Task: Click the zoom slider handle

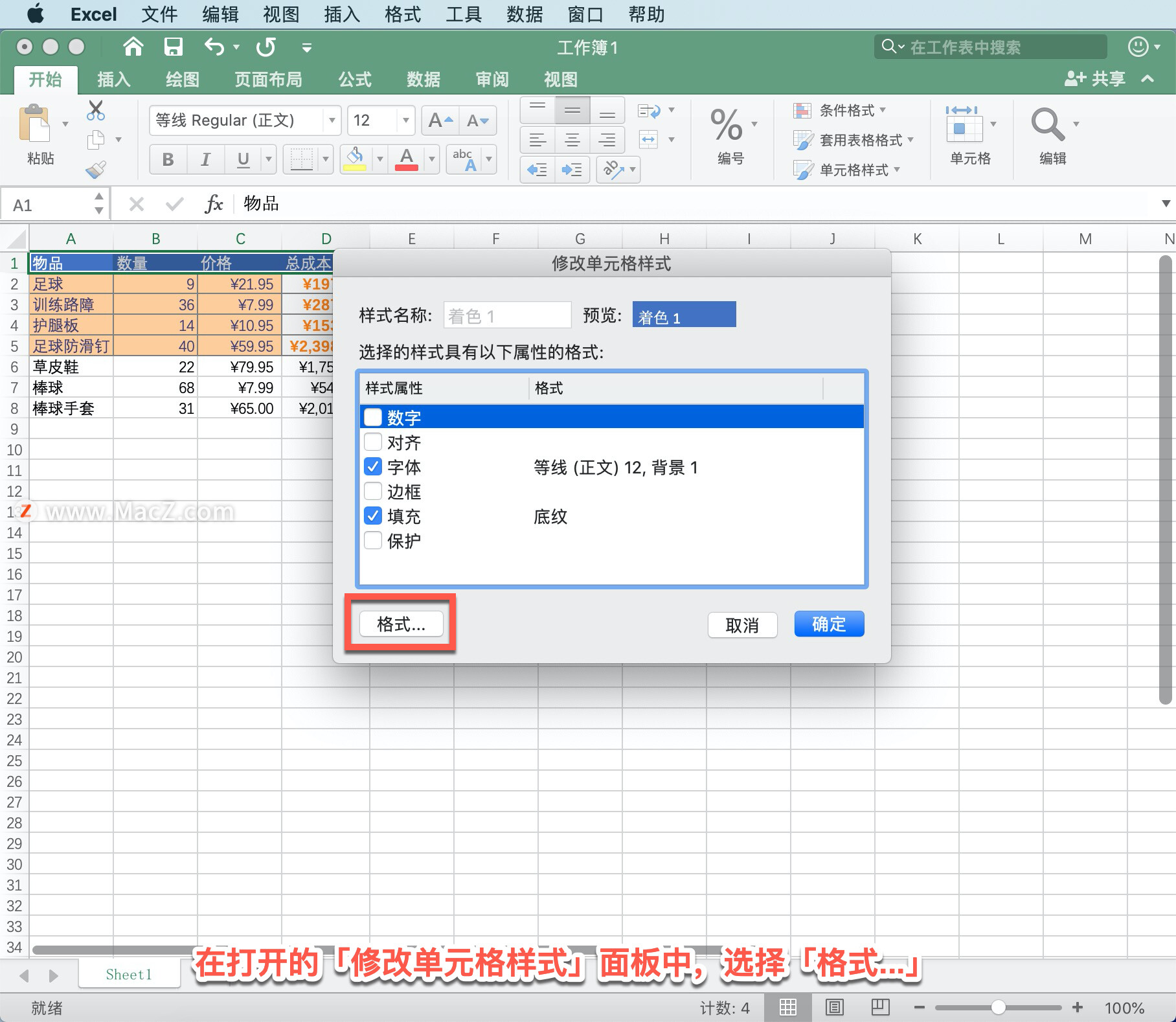Action: 999,1007
